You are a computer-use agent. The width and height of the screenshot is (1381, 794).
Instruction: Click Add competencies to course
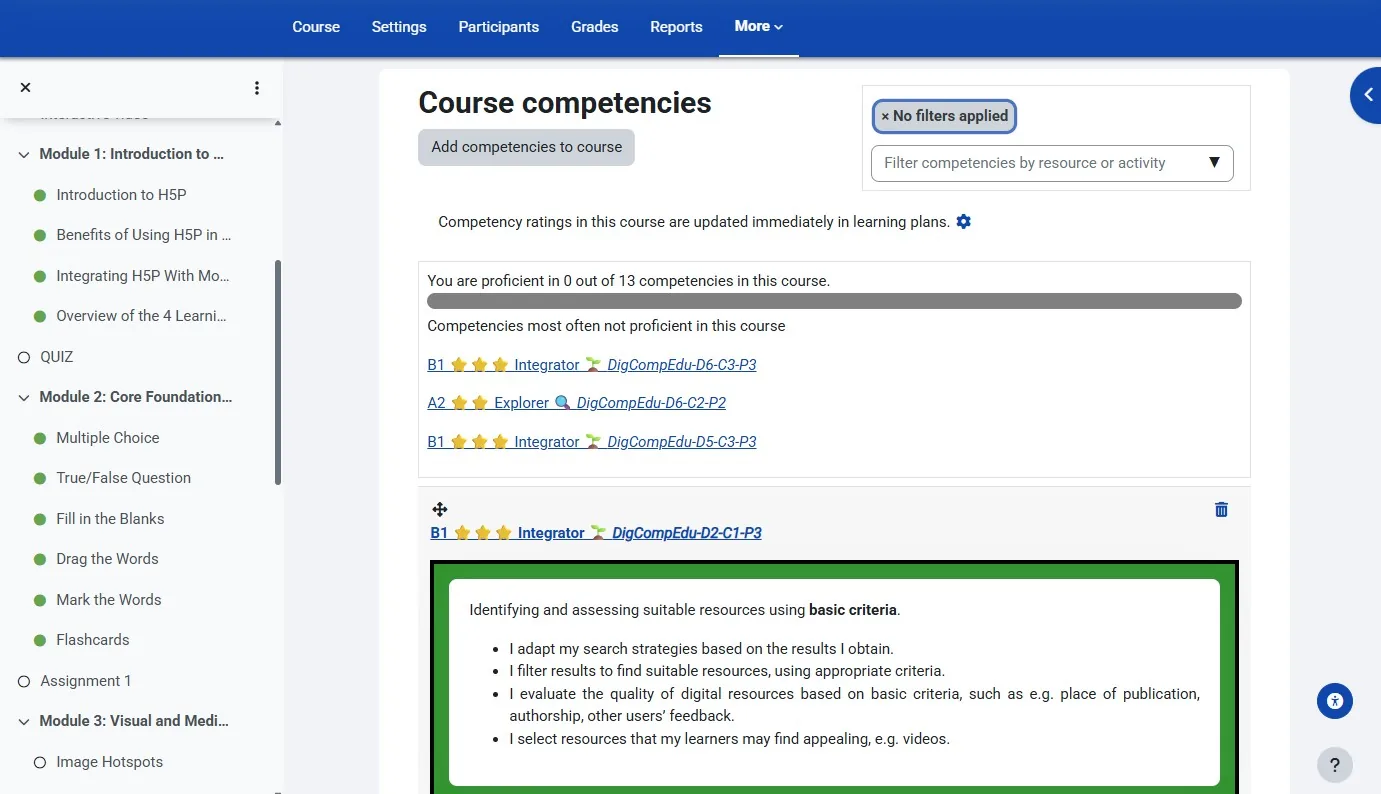(526, 147)
